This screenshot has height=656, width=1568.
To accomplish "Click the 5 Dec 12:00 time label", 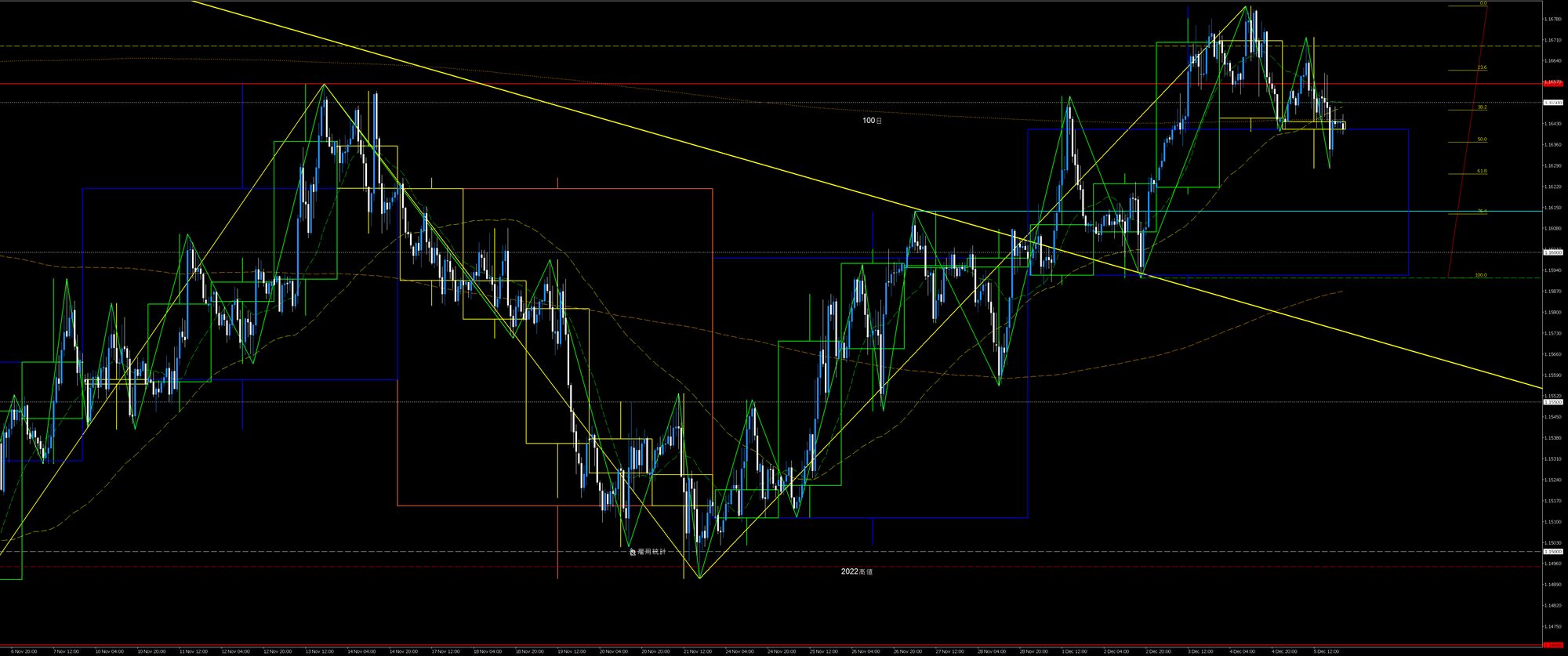I will pos(1327,651).
